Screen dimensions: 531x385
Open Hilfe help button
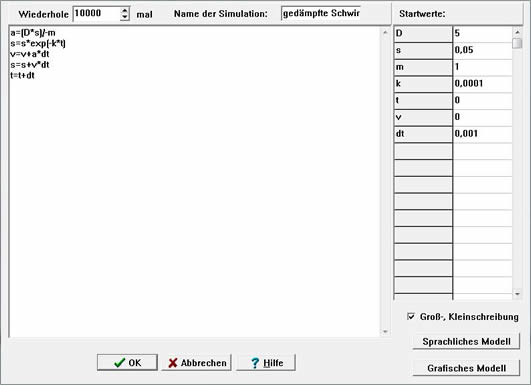click(266, 362)
